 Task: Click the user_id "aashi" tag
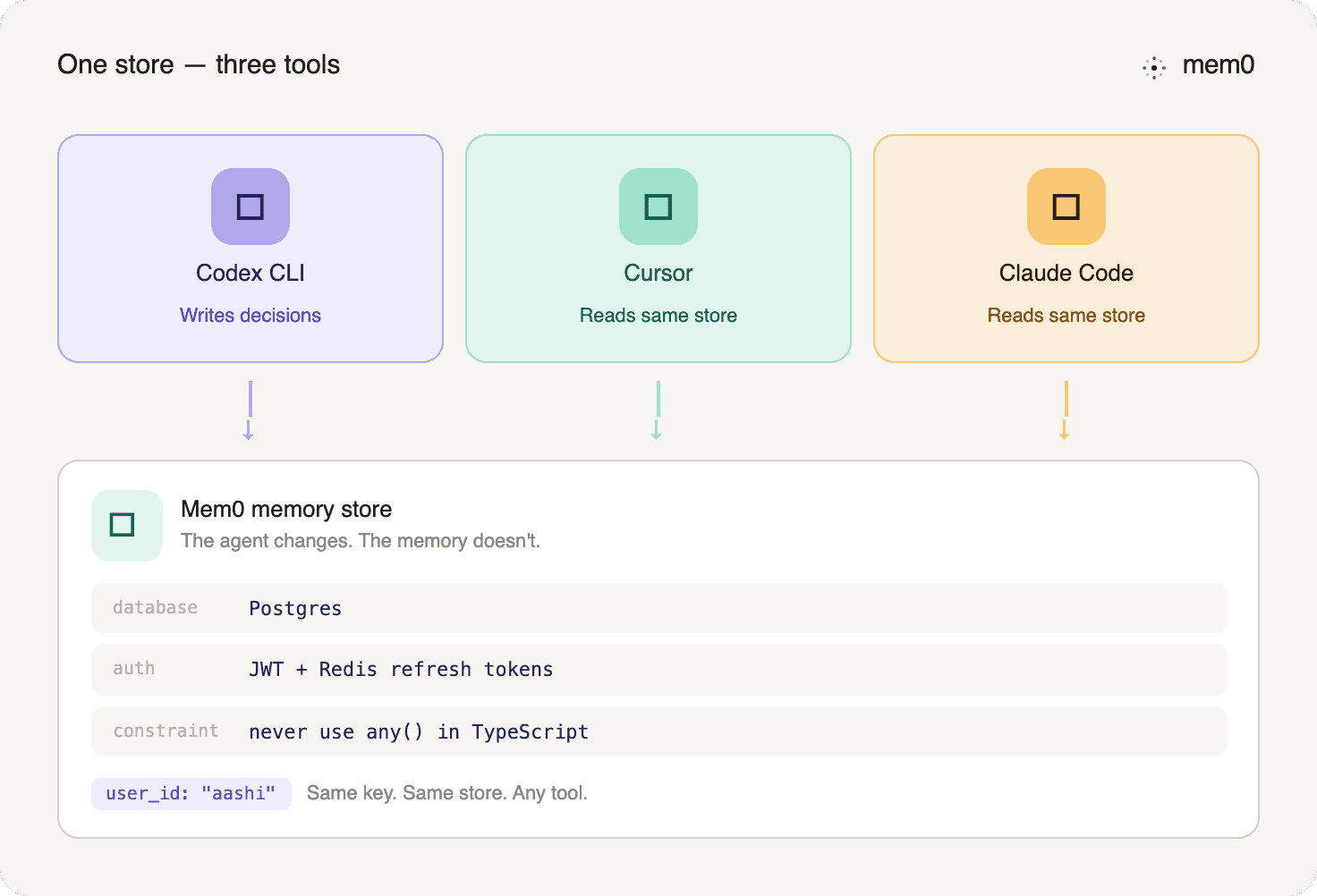191,793
